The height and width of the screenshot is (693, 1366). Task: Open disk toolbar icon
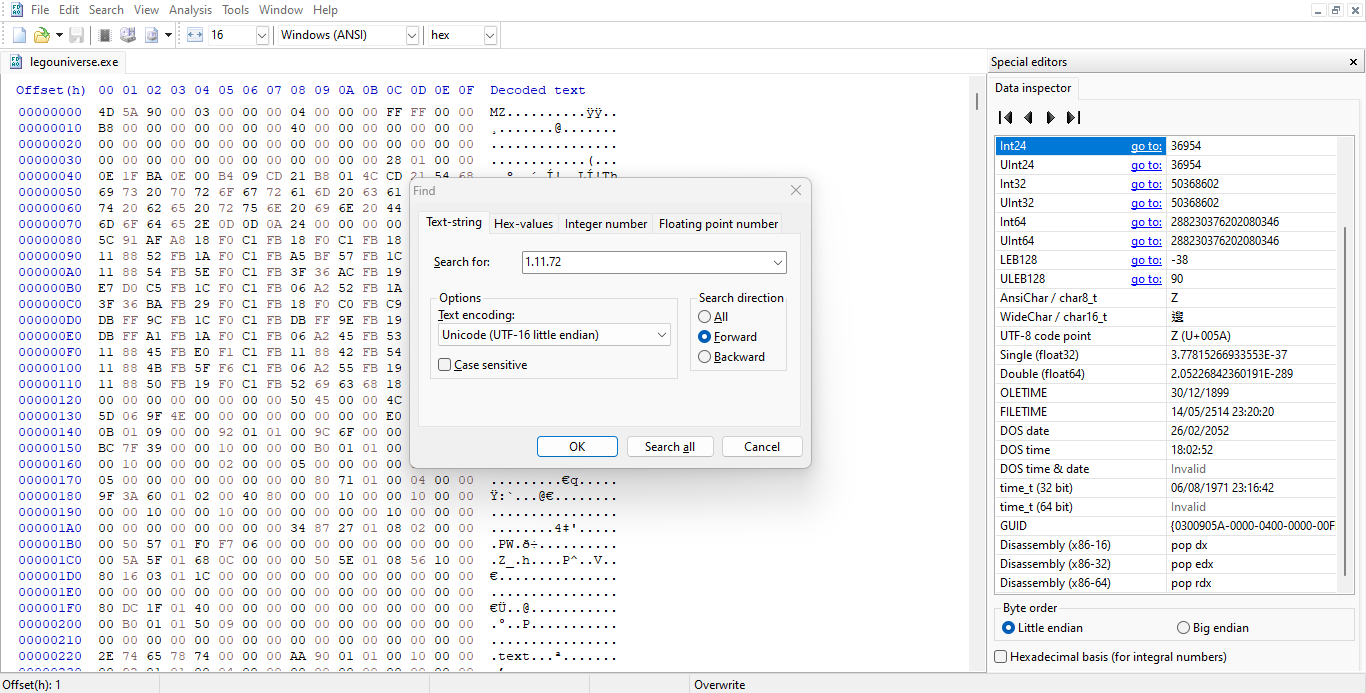128,35
